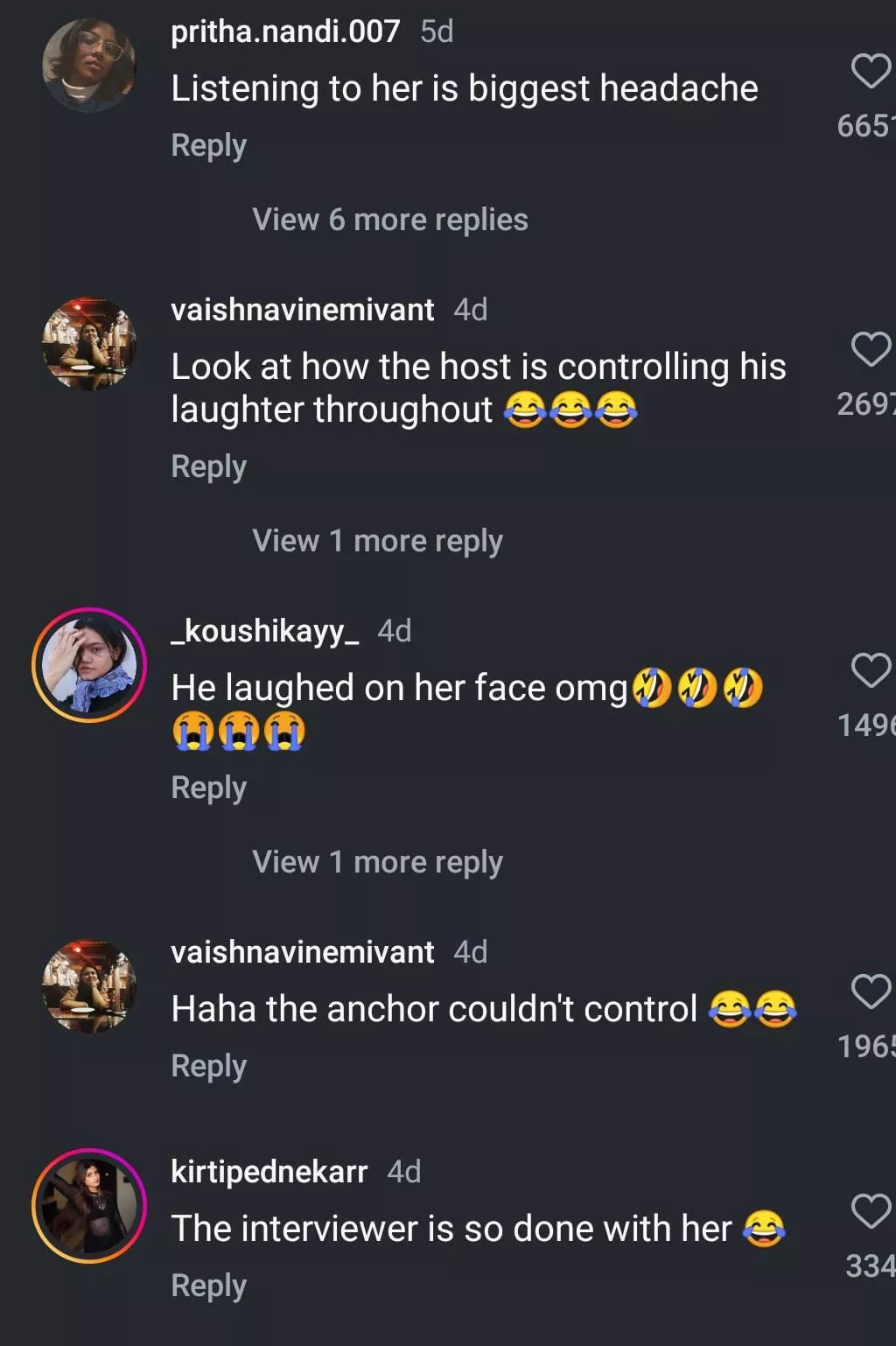Open the kirtipednekarr username link
The image size is (896, 1346).
coord(269,1172)
